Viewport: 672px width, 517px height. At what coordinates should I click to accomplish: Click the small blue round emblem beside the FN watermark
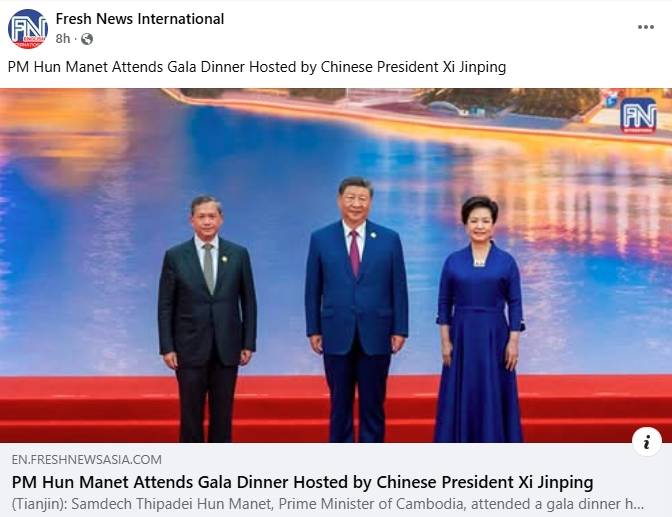point(610,101)
